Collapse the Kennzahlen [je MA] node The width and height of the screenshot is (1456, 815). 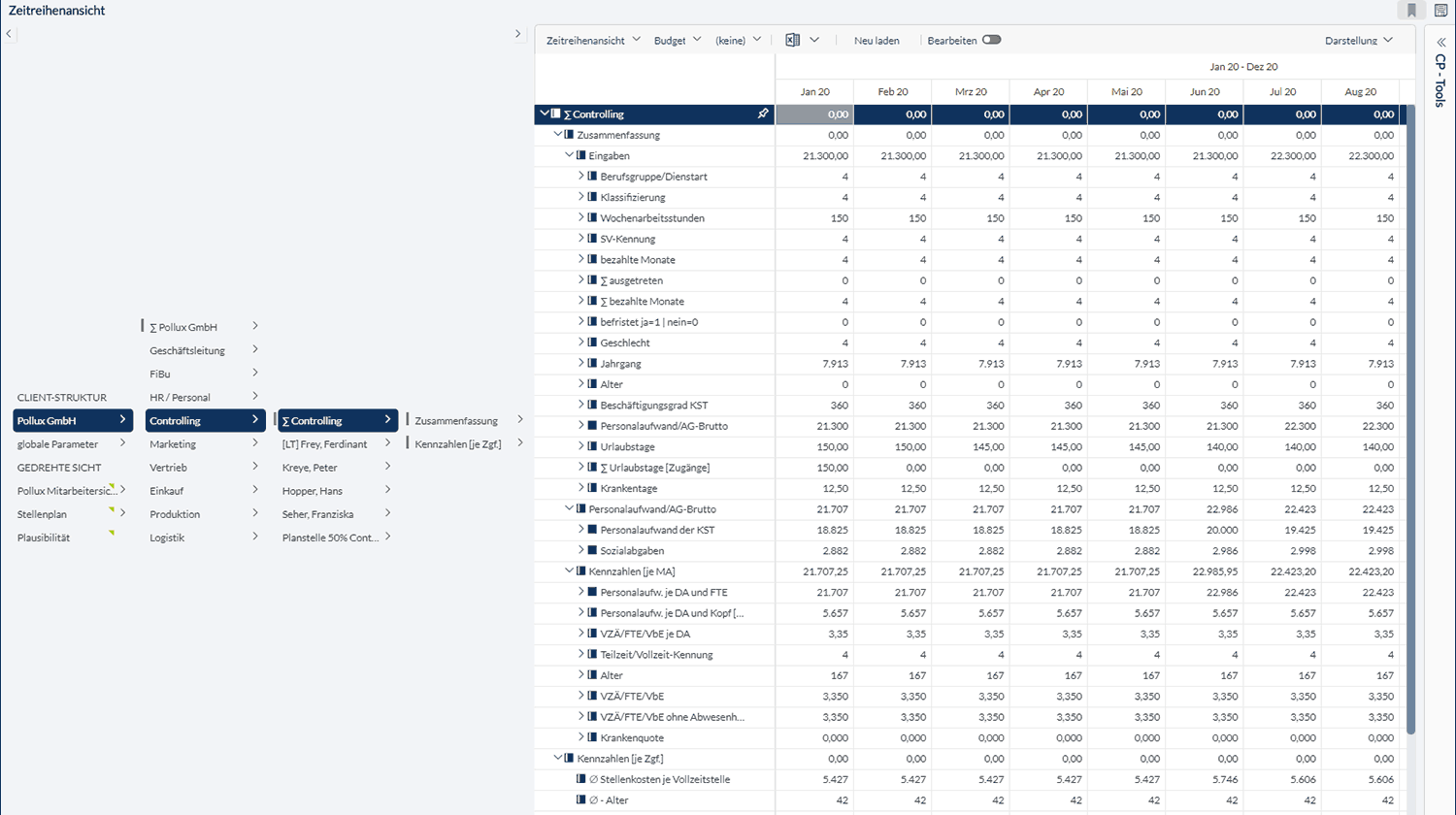pyautogui.click(x=569, y=570)
